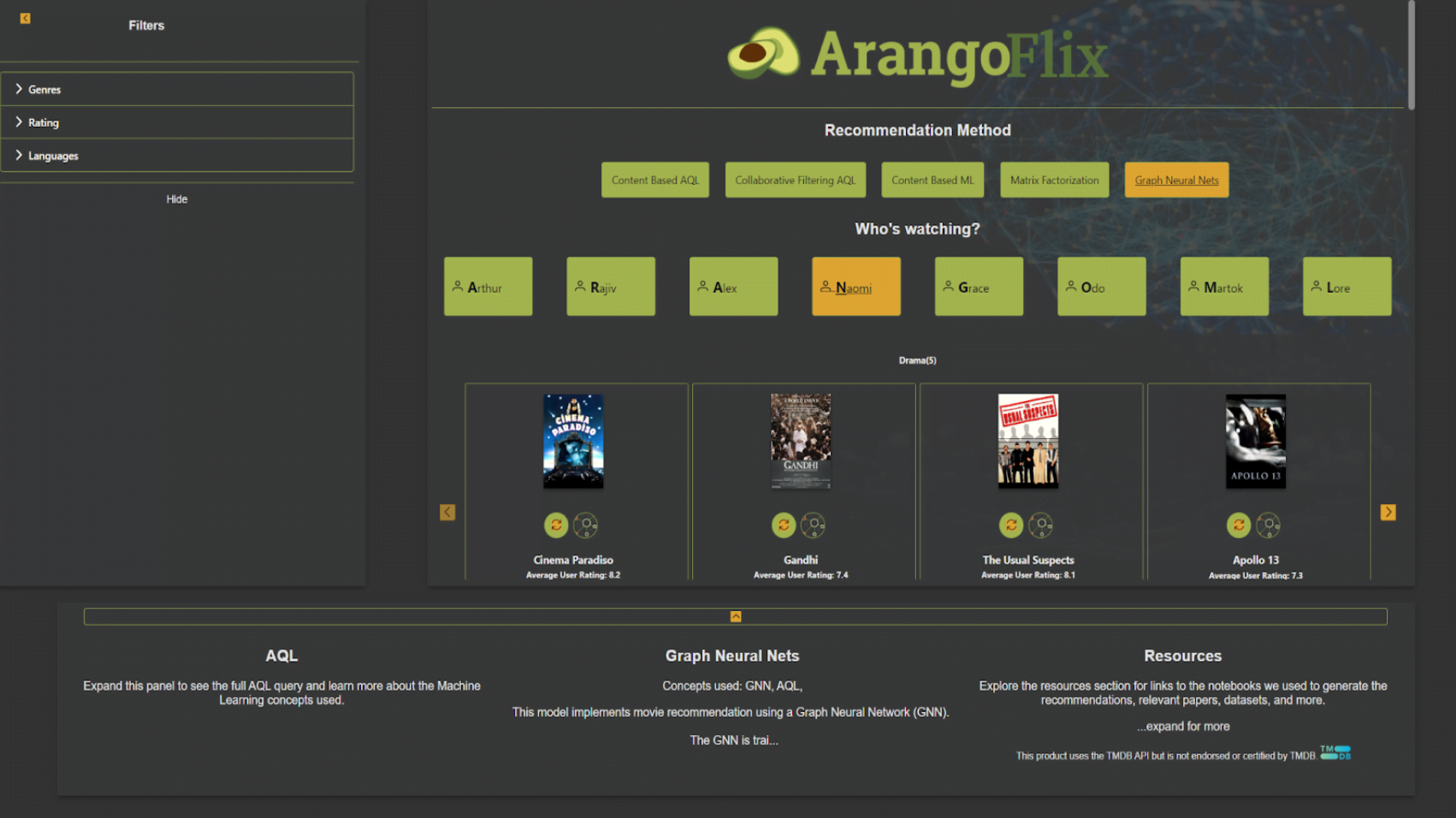Select Naomi as the watching user
Viewport: 1456px width, 818px height.
[855, 287]
